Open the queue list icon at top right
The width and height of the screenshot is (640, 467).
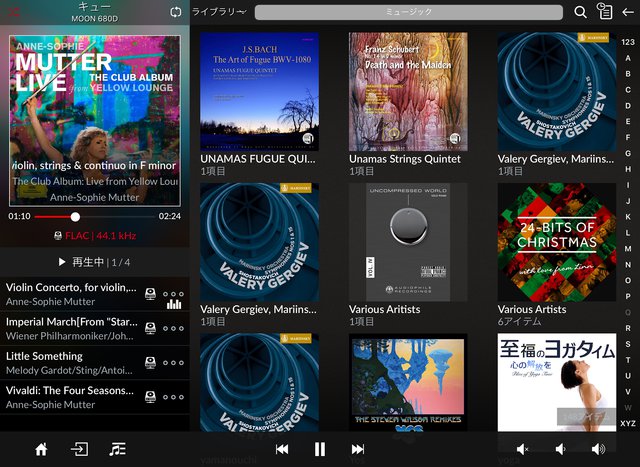point(604,12)
